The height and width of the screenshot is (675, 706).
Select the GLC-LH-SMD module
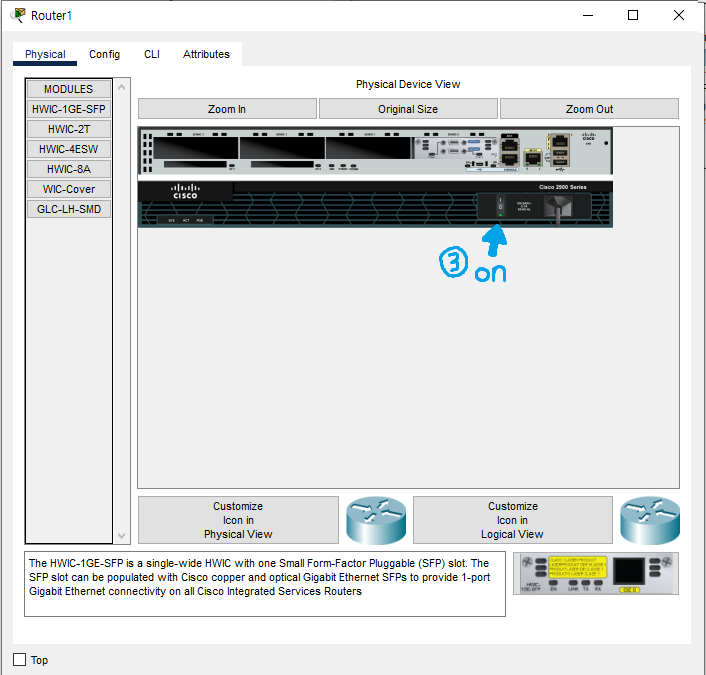point(68,209)
